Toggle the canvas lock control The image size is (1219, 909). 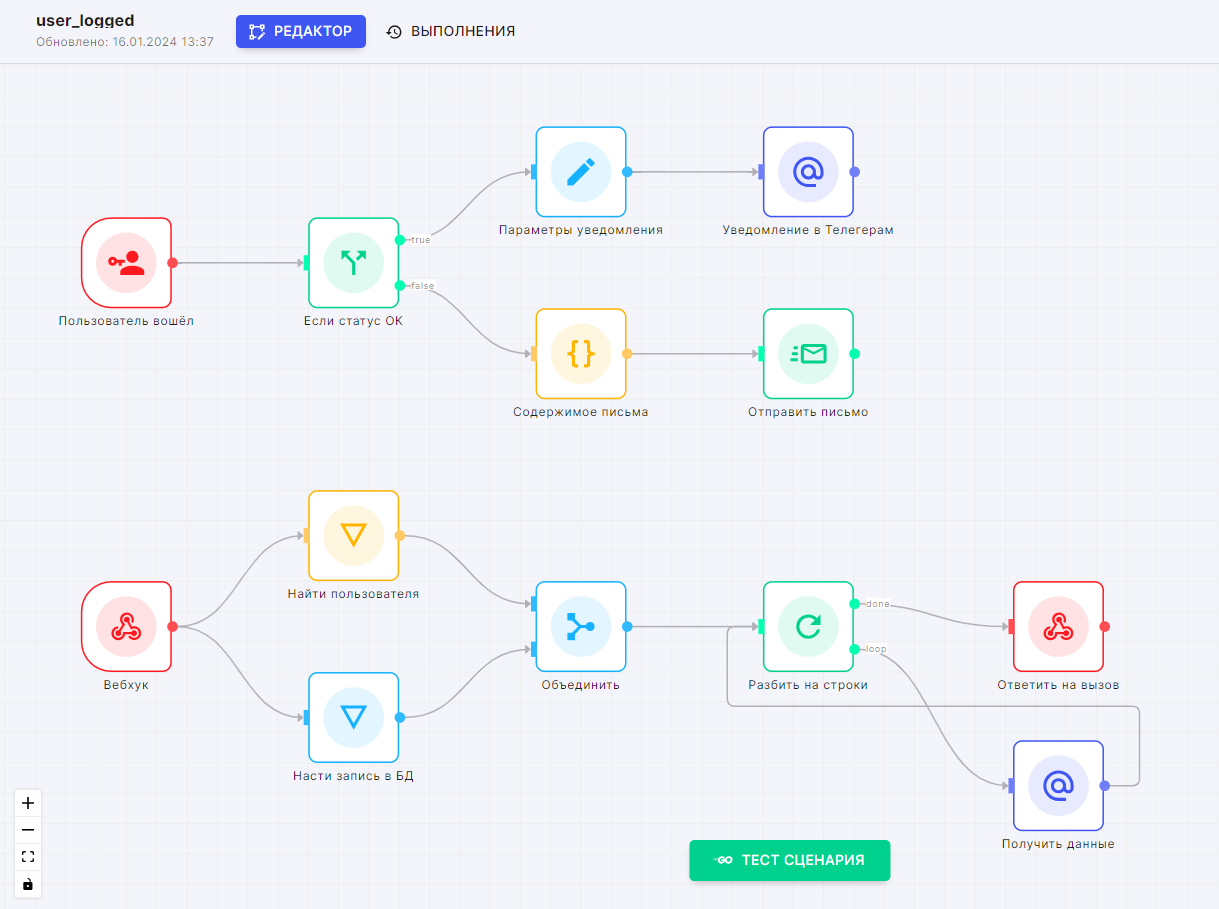(x=28, y=884)
